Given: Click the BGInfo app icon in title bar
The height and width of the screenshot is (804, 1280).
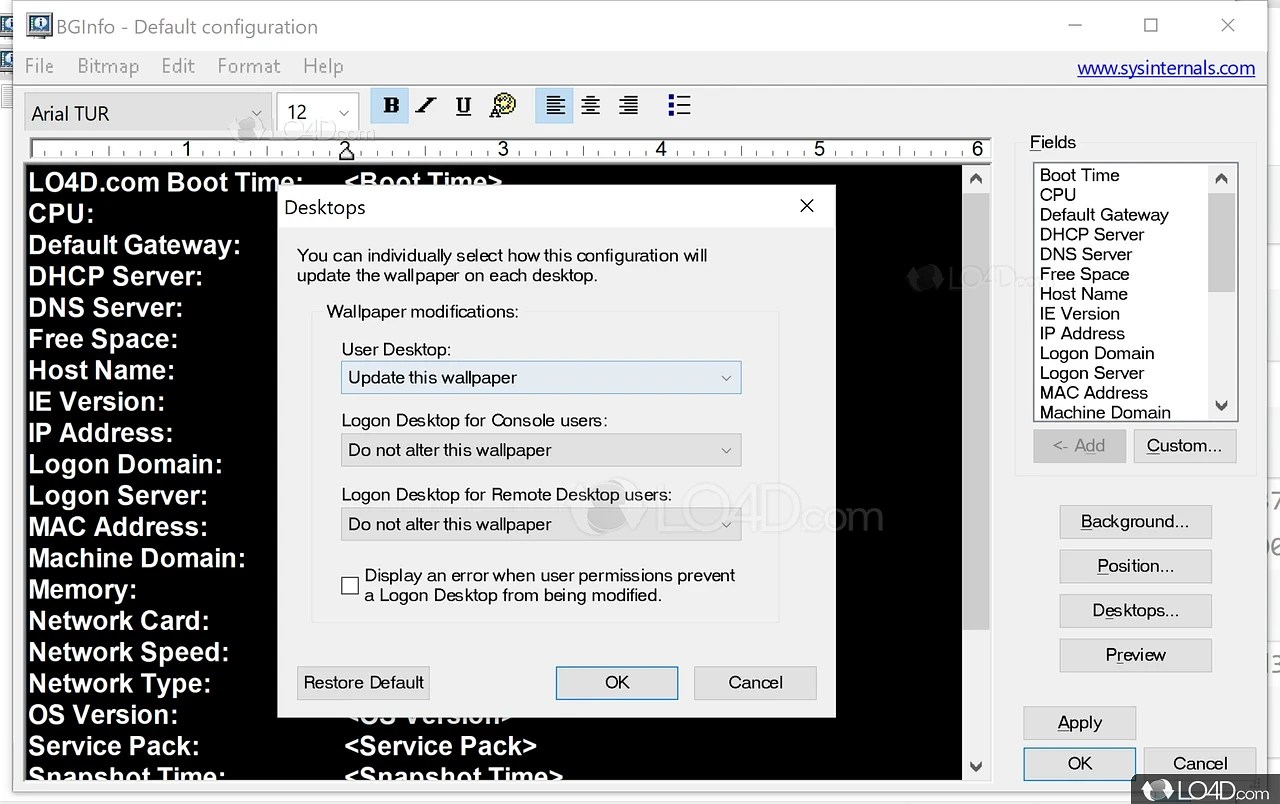Looking at the screenshot, I should pyautogui.click(x=40, y=26).
